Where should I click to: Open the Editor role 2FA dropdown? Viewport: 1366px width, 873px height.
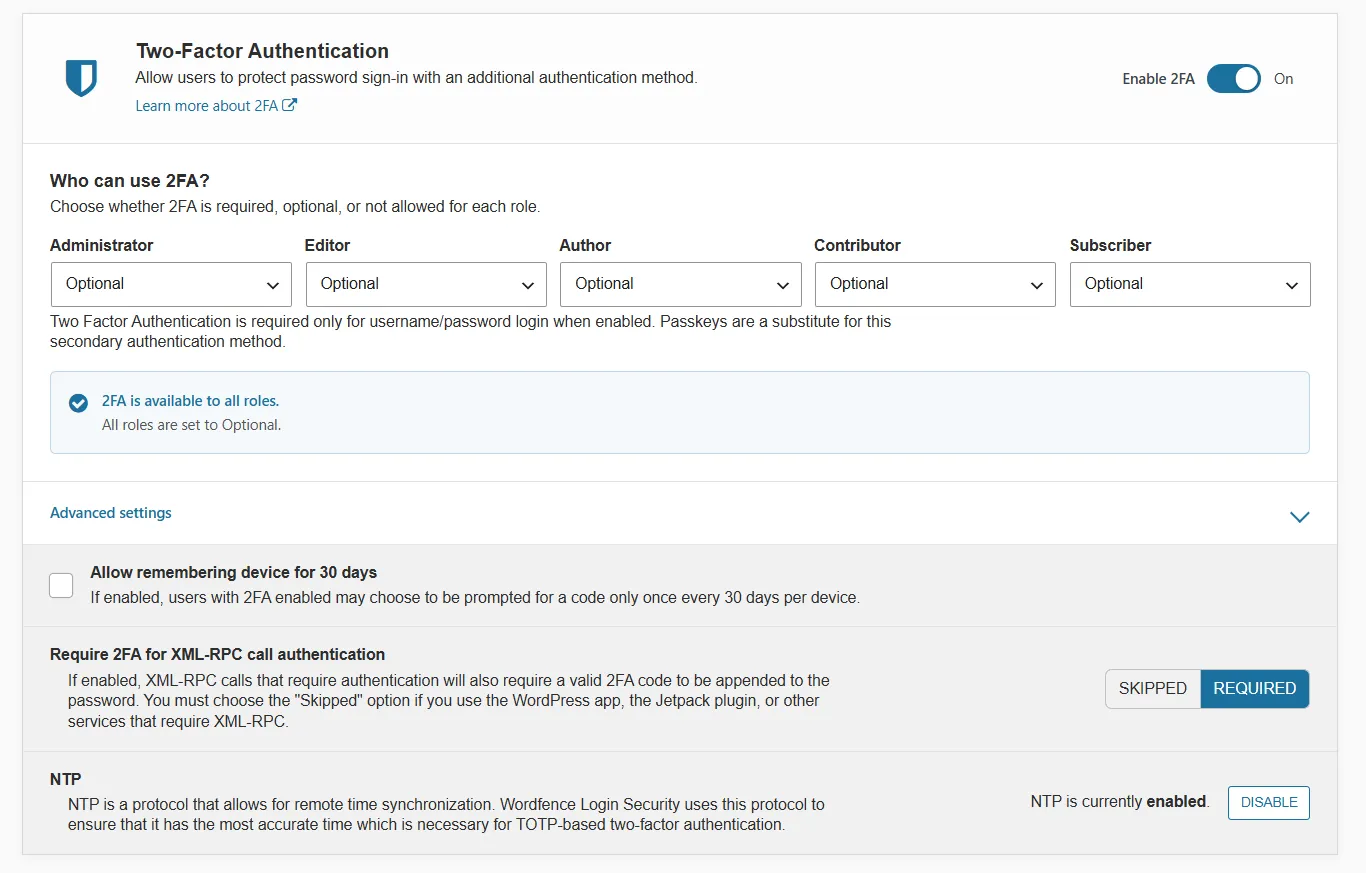click(426, 284)
